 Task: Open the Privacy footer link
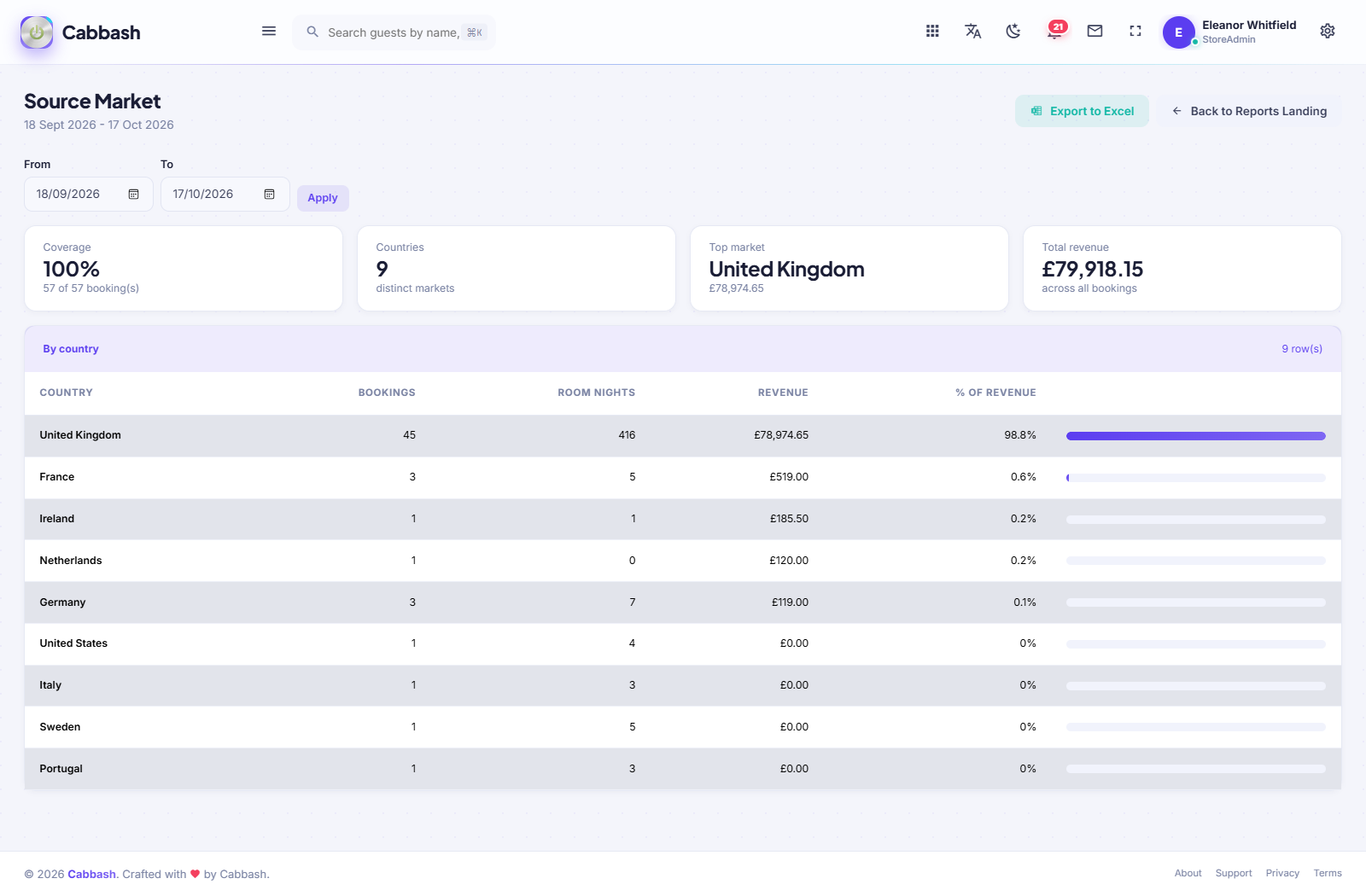(1282, 873)
